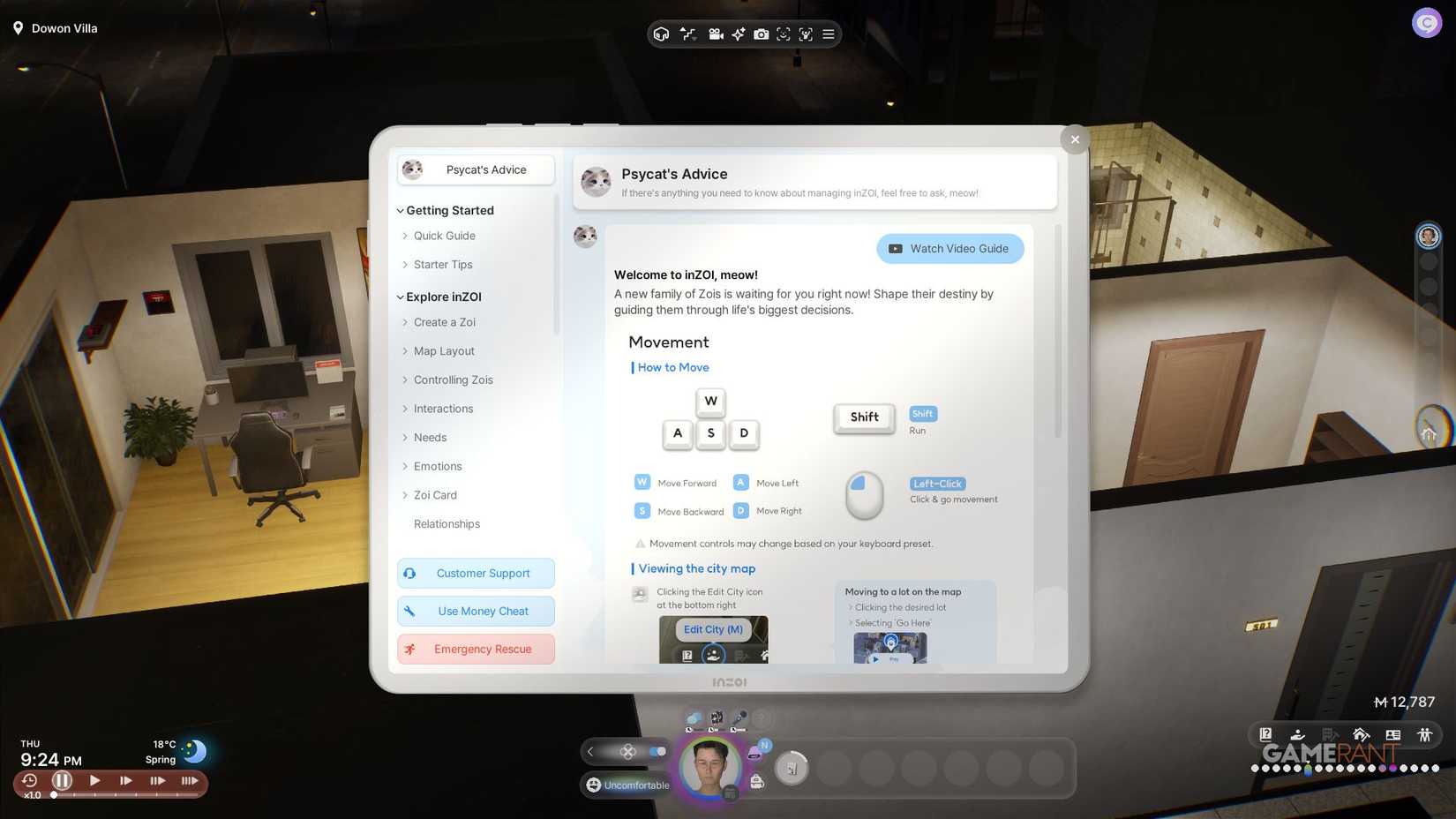
Task: Collapse the Getting Started section
Action: point(401,211)
